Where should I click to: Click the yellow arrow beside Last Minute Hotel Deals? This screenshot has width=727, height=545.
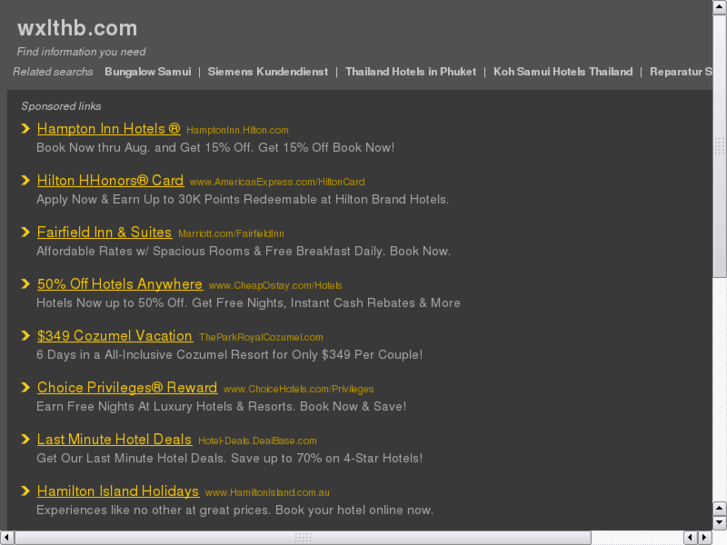[26, 439]
